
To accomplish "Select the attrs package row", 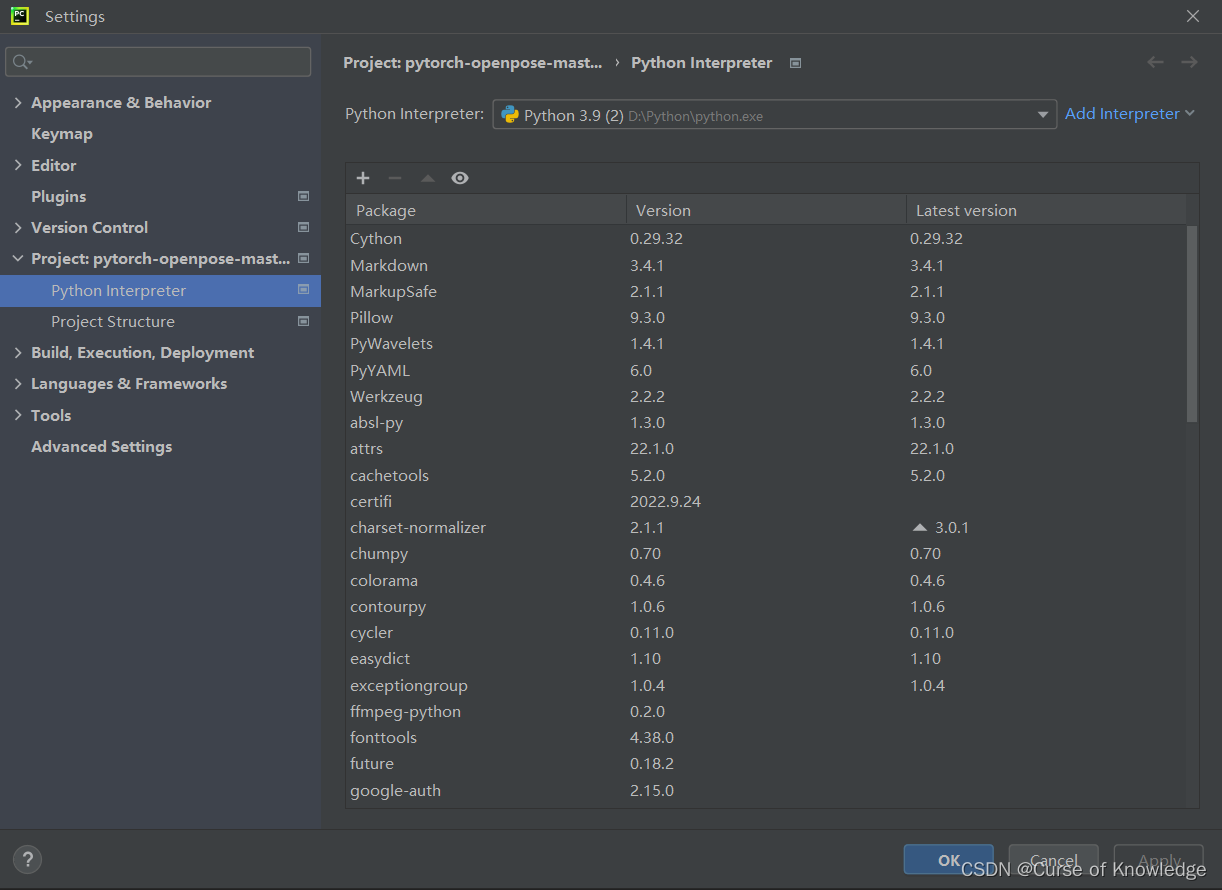I will pos(766,448).
